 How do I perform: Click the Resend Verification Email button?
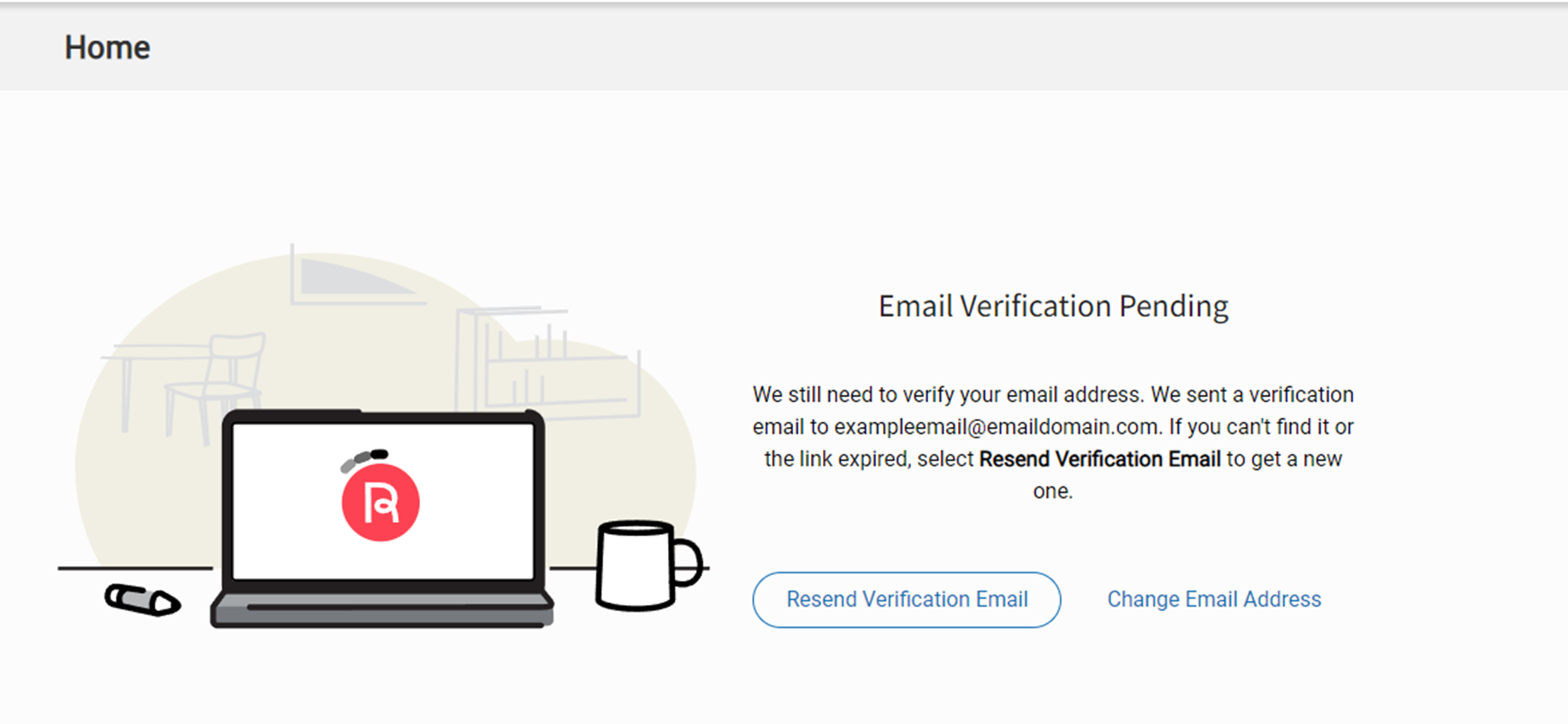tap(907, 600)
